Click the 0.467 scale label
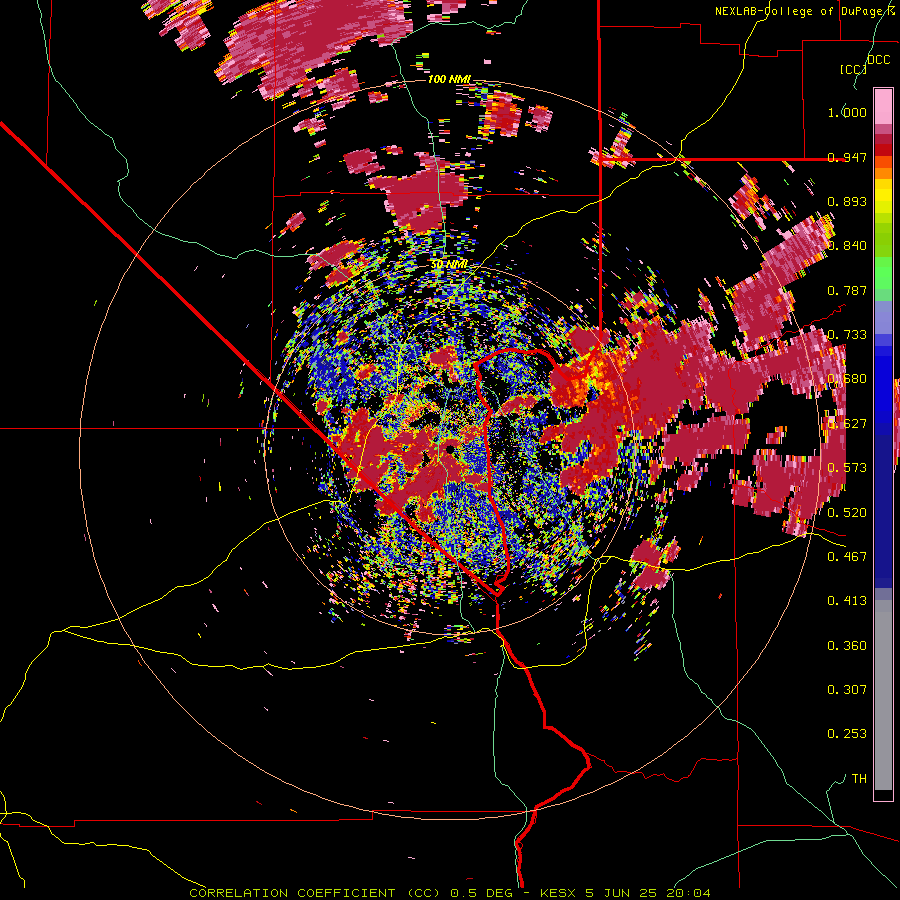This screenshot has width=900, height=900. (847, 556)
